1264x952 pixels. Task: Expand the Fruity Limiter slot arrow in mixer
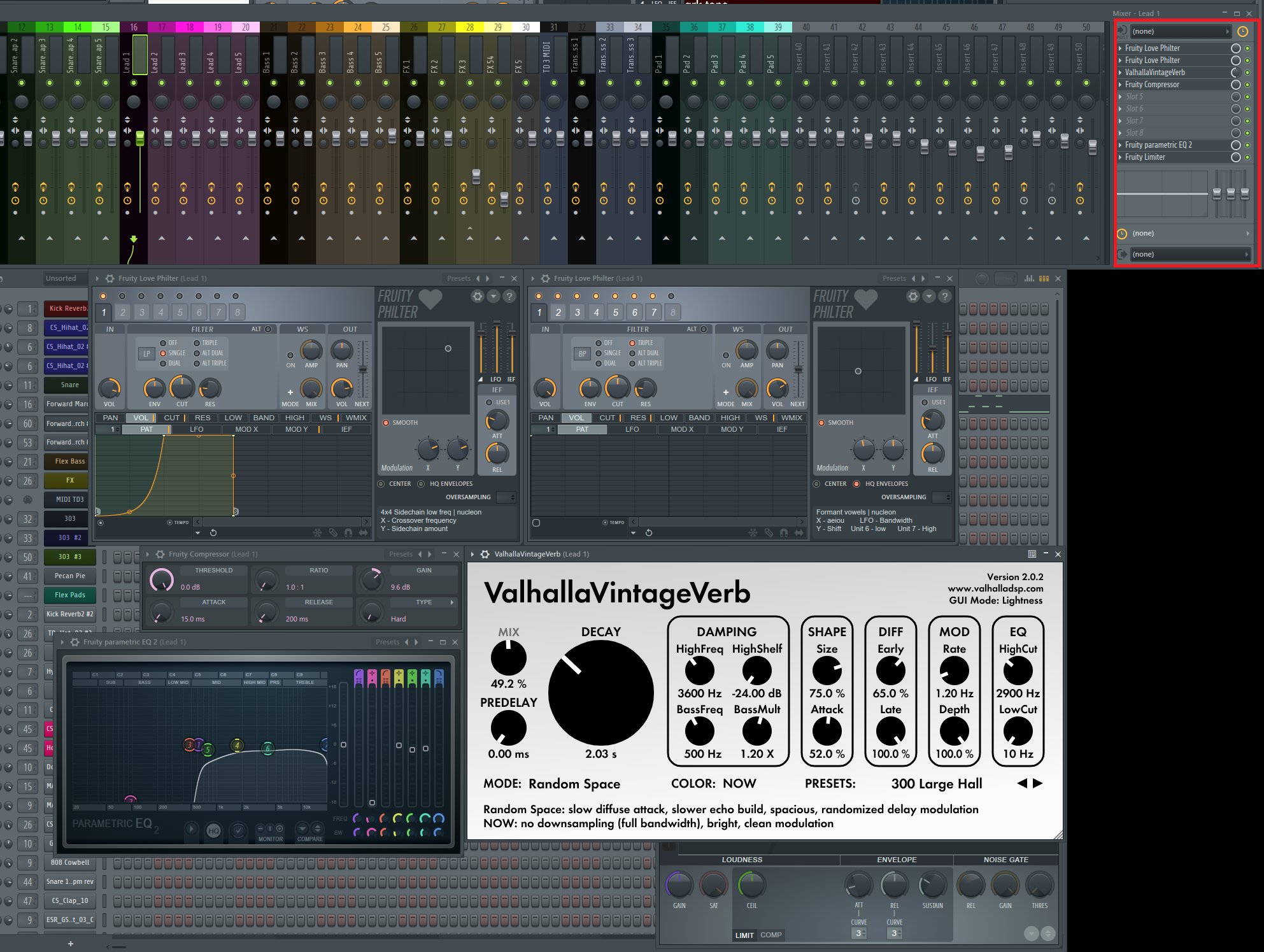pyautogui.click(x=1121, y=157)
